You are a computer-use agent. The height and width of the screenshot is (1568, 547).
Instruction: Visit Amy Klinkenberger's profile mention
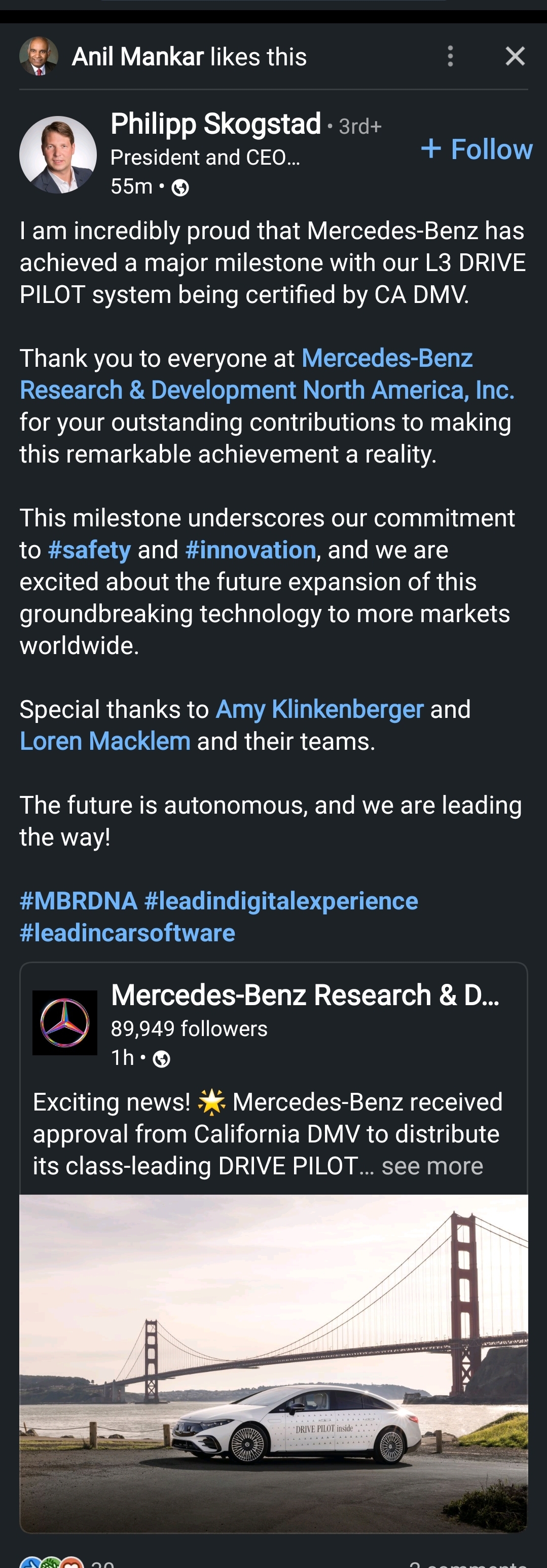[x=319, y=710]
